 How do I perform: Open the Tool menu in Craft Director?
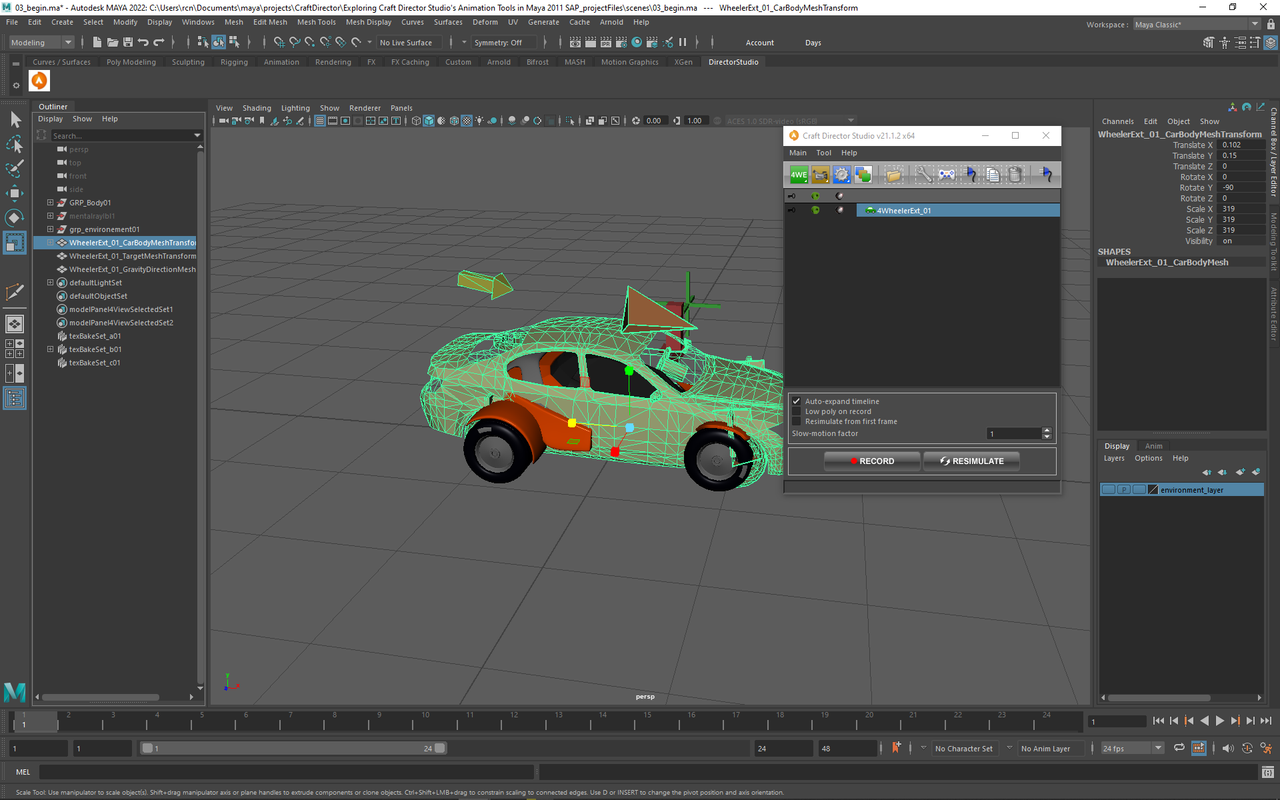coord(823,153)
